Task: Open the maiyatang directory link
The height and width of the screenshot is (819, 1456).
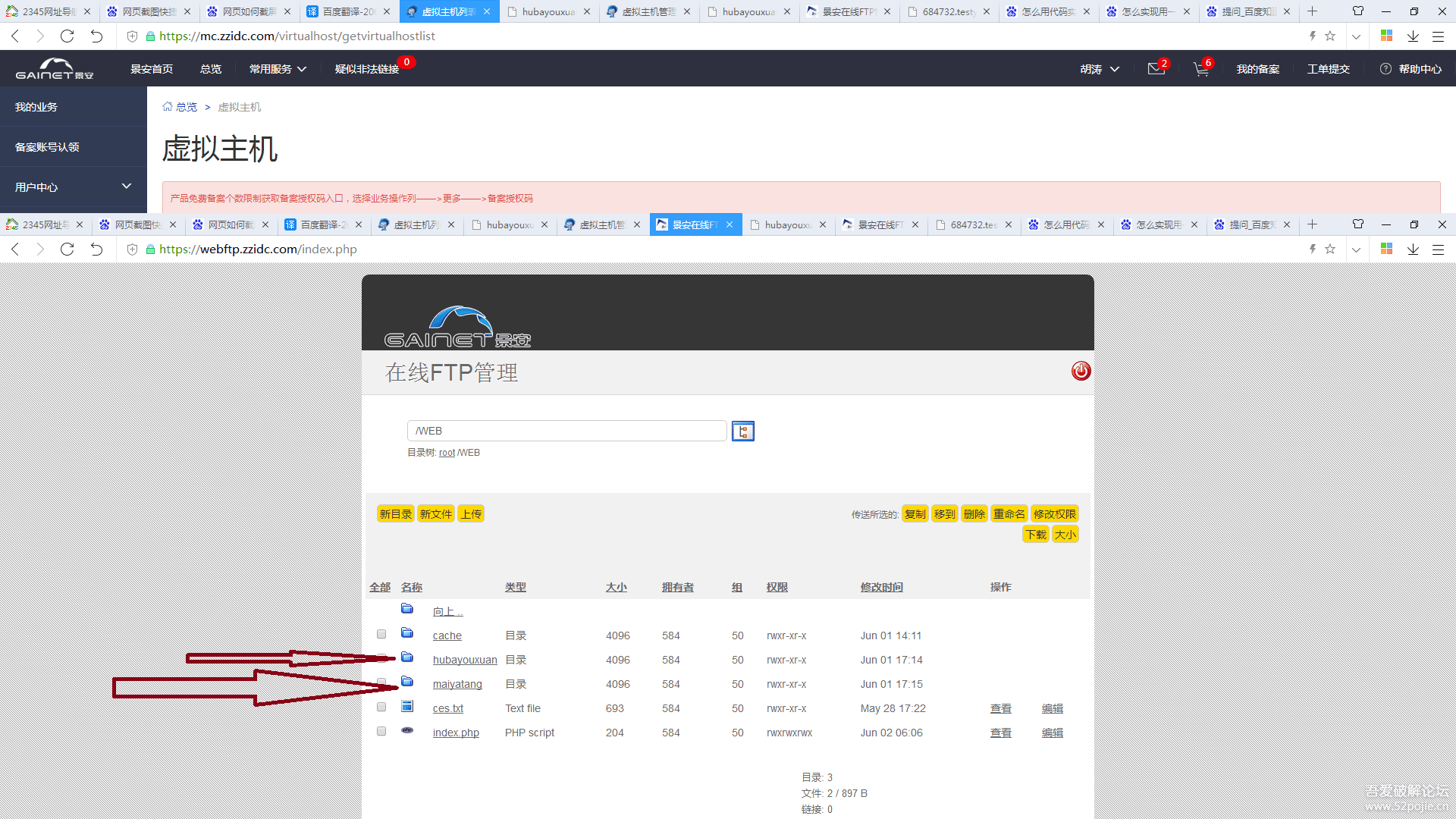Action: pyautogui.click(x=457, y=684)
